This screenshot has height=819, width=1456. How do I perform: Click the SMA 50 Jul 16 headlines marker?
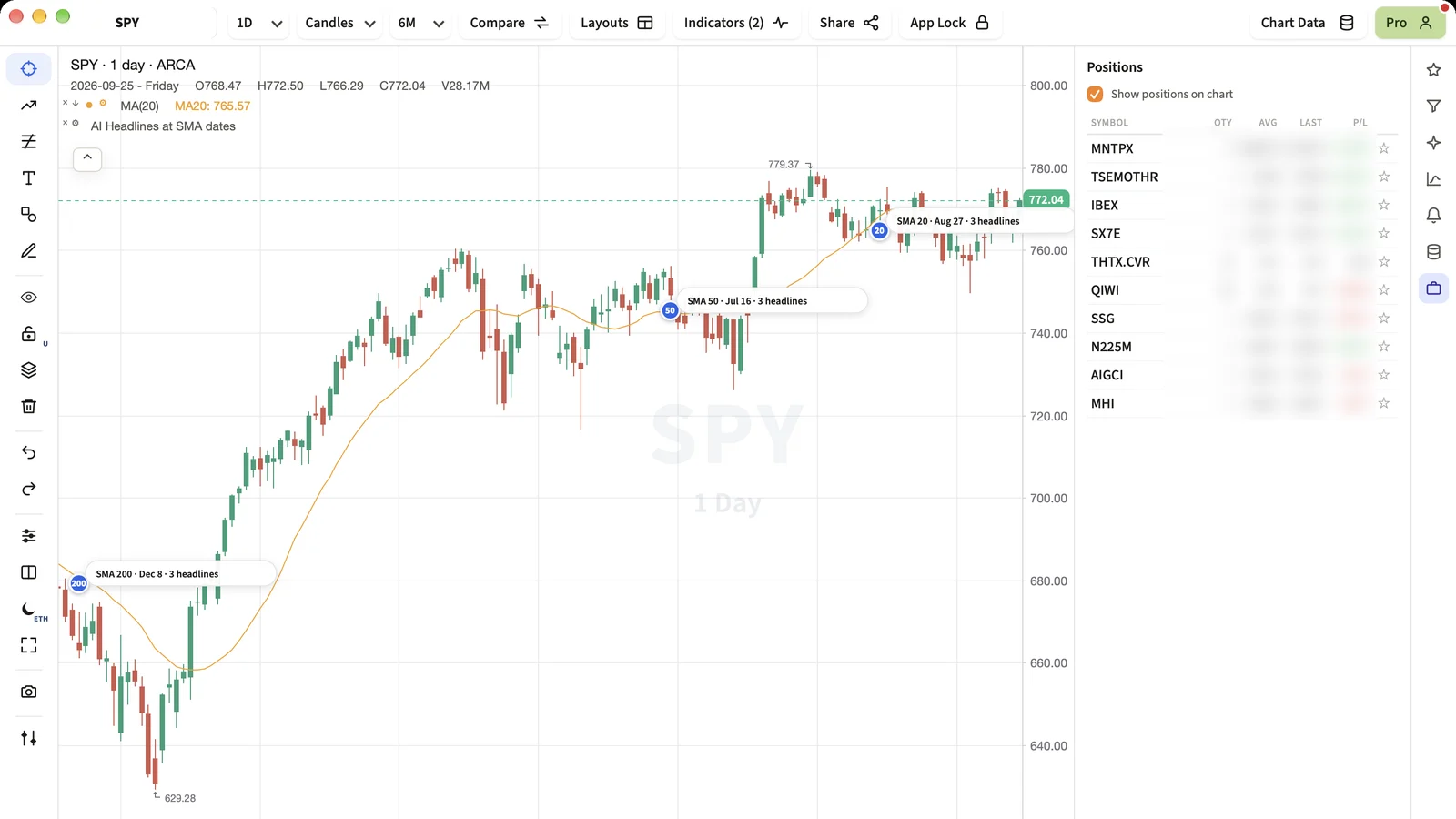point(671,310)
